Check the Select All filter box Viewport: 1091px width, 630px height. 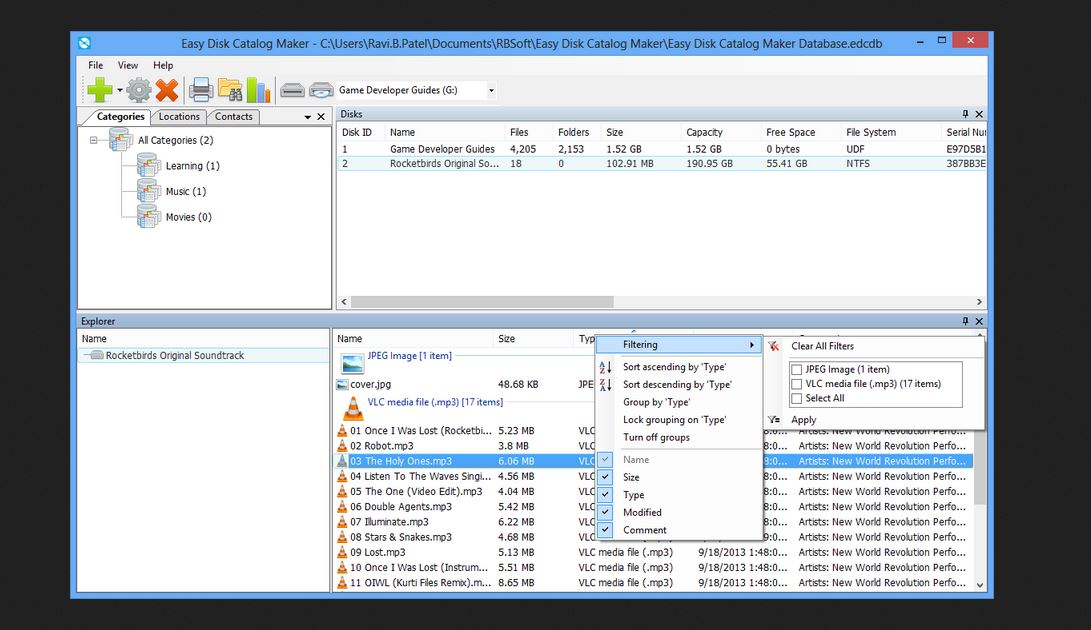(797, 399)
